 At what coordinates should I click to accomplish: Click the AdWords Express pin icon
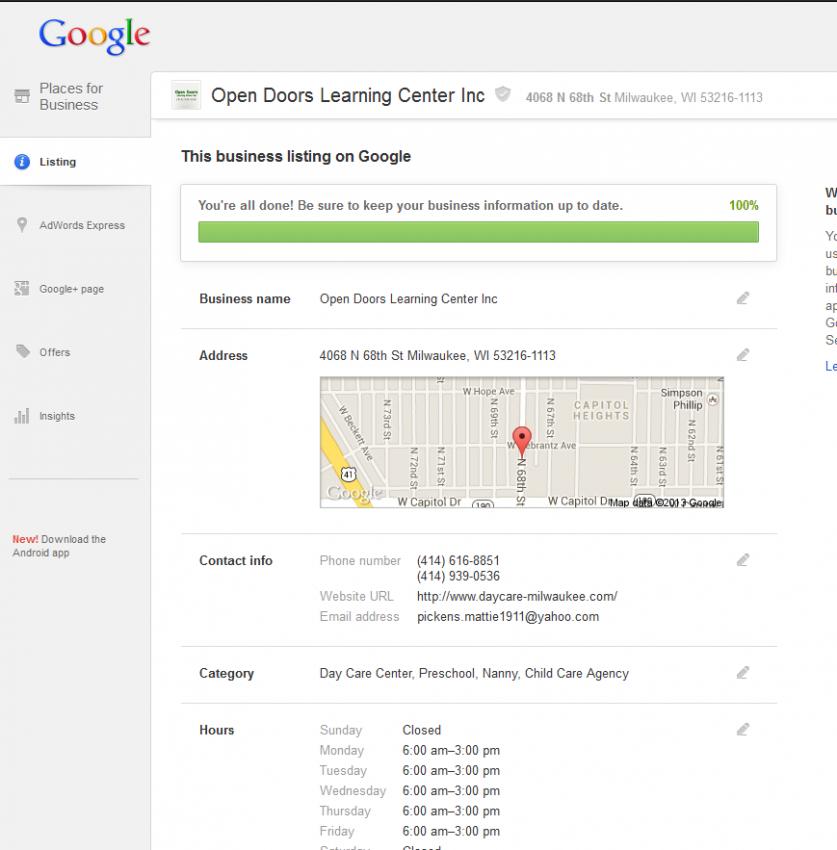click(x=22, y=224)
